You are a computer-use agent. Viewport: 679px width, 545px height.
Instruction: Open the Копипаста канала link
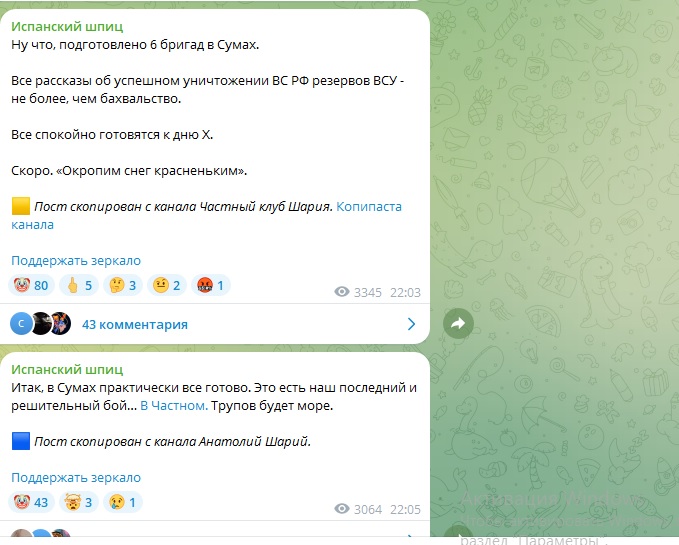point(207,216)
